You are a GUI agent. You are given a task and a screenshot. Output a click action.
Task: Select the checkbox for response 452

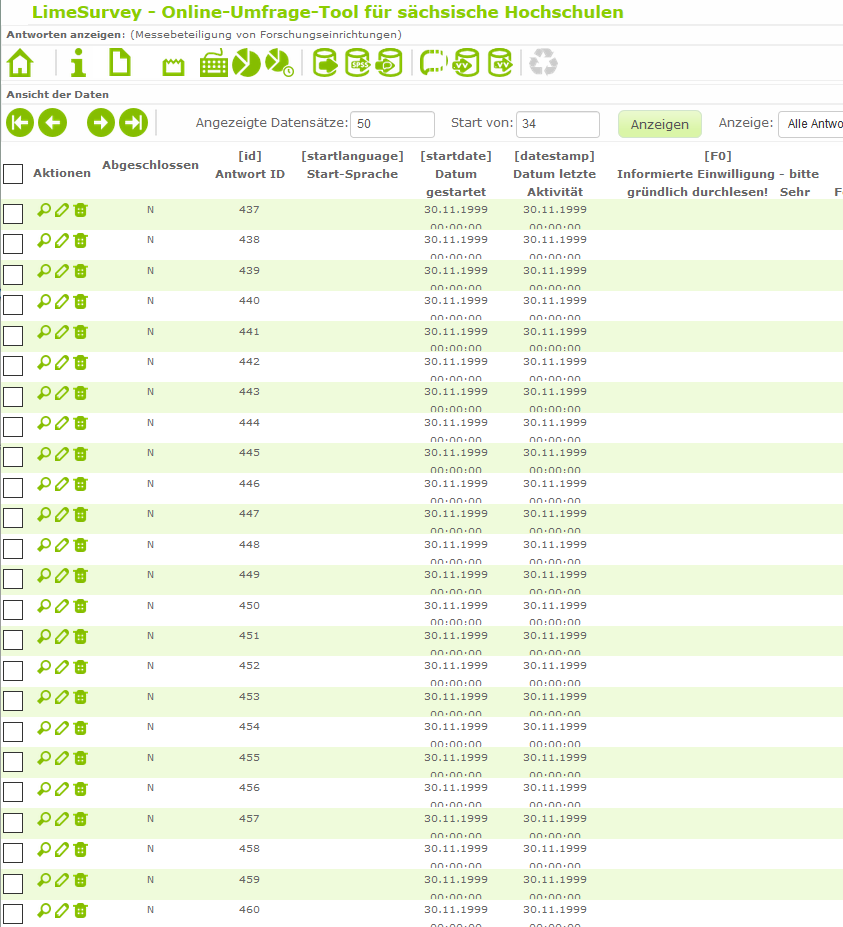(13, 670)
